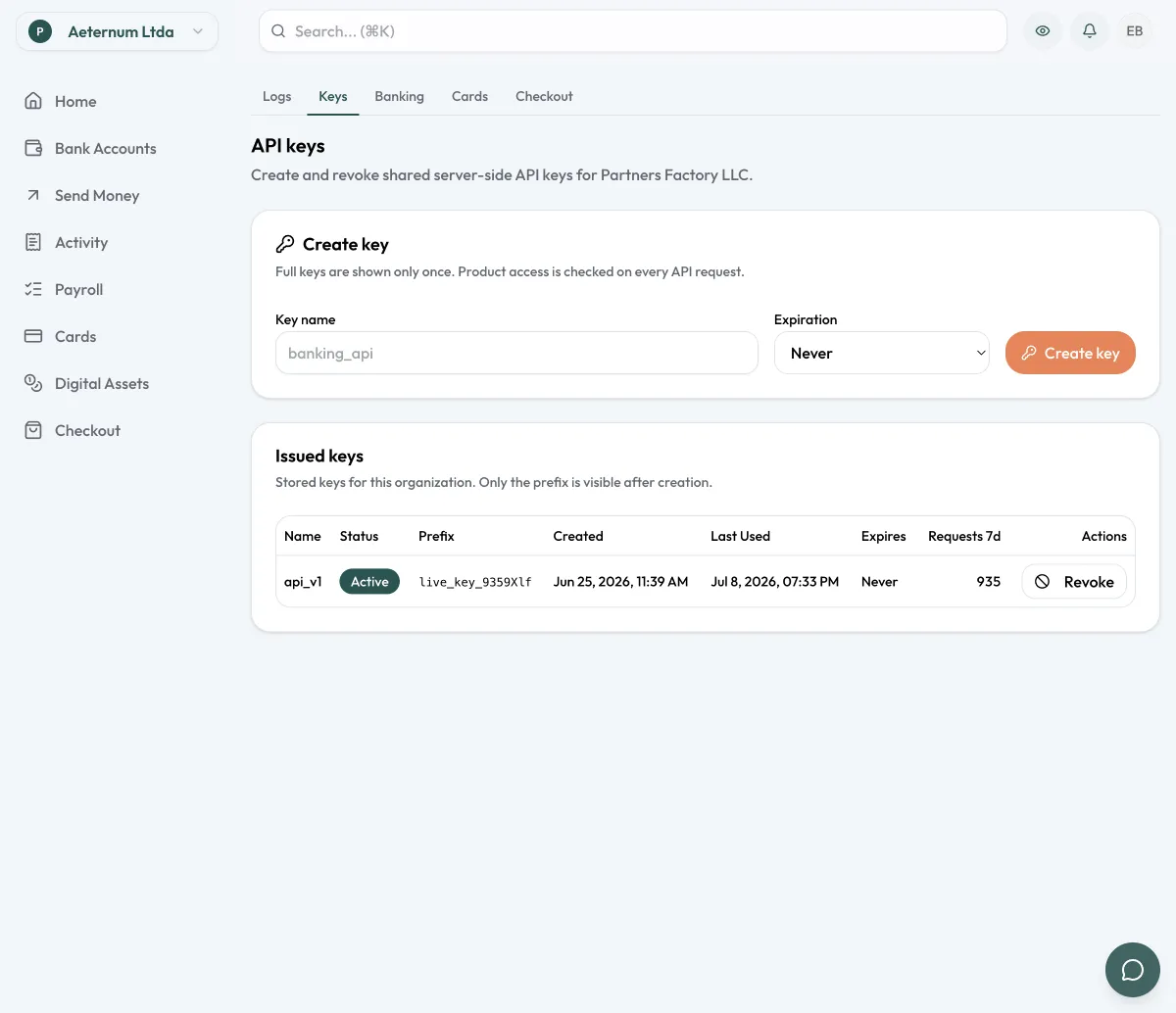Viewport: 1176px width, 1013px height.
Task: Open the Activity icon in sidebar
Action: coord(33,242)
